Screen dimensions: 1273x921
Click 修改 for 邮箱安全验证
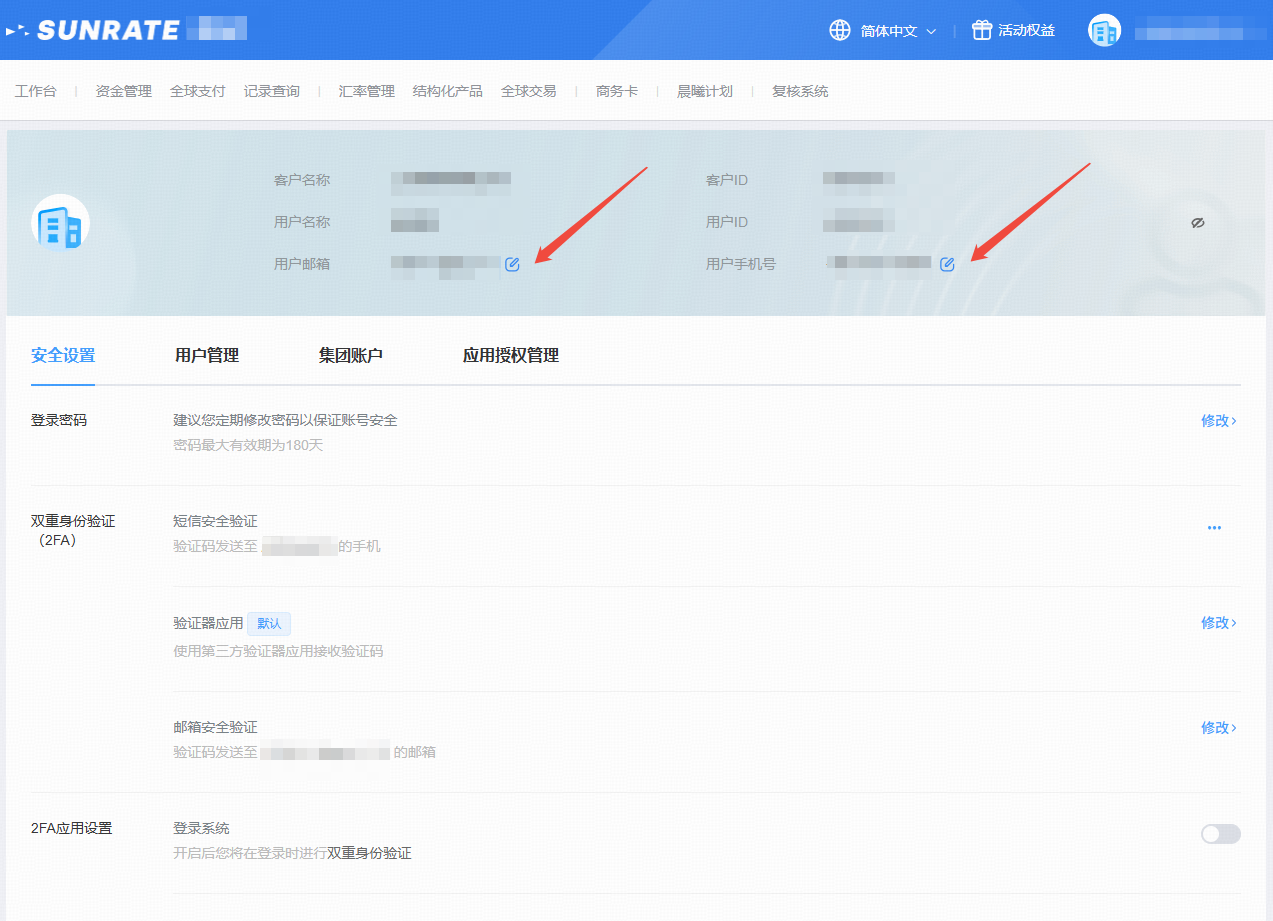click(1218, 728)
